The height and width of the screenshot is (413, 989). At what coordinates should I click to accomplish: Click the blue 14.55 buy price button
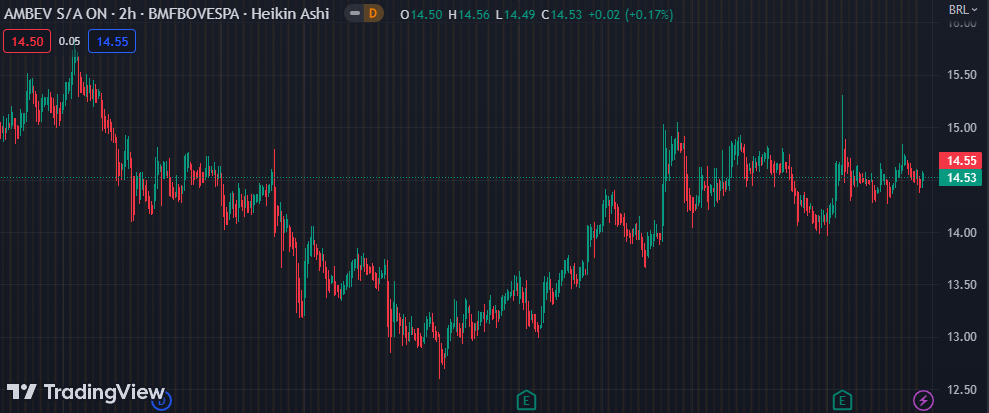tap(112, 42)
